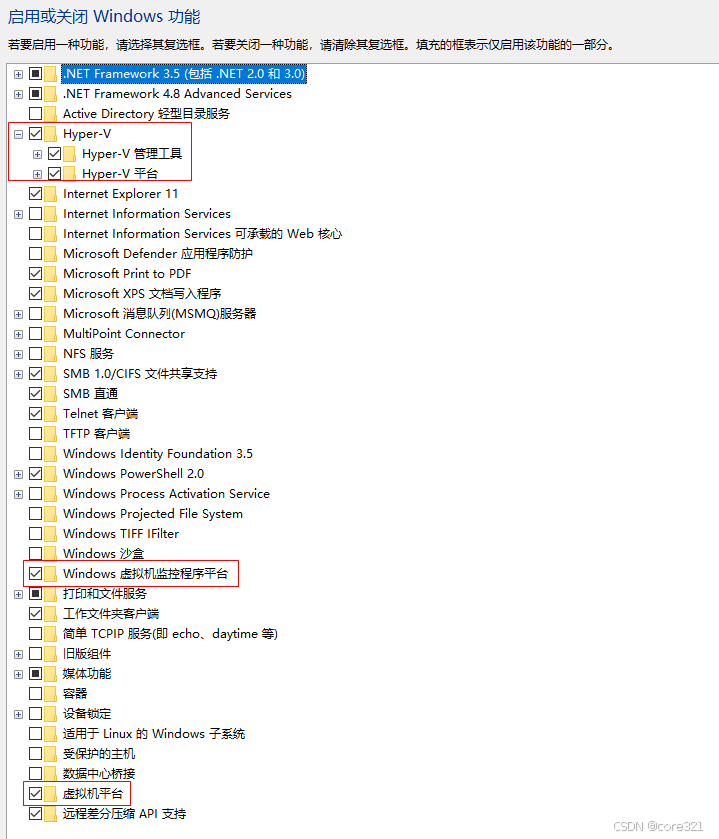The height and width of the screenshot is (839, 719).
Task: Click folder icon of Internet Explorer 11
Action: pos(51,194)
